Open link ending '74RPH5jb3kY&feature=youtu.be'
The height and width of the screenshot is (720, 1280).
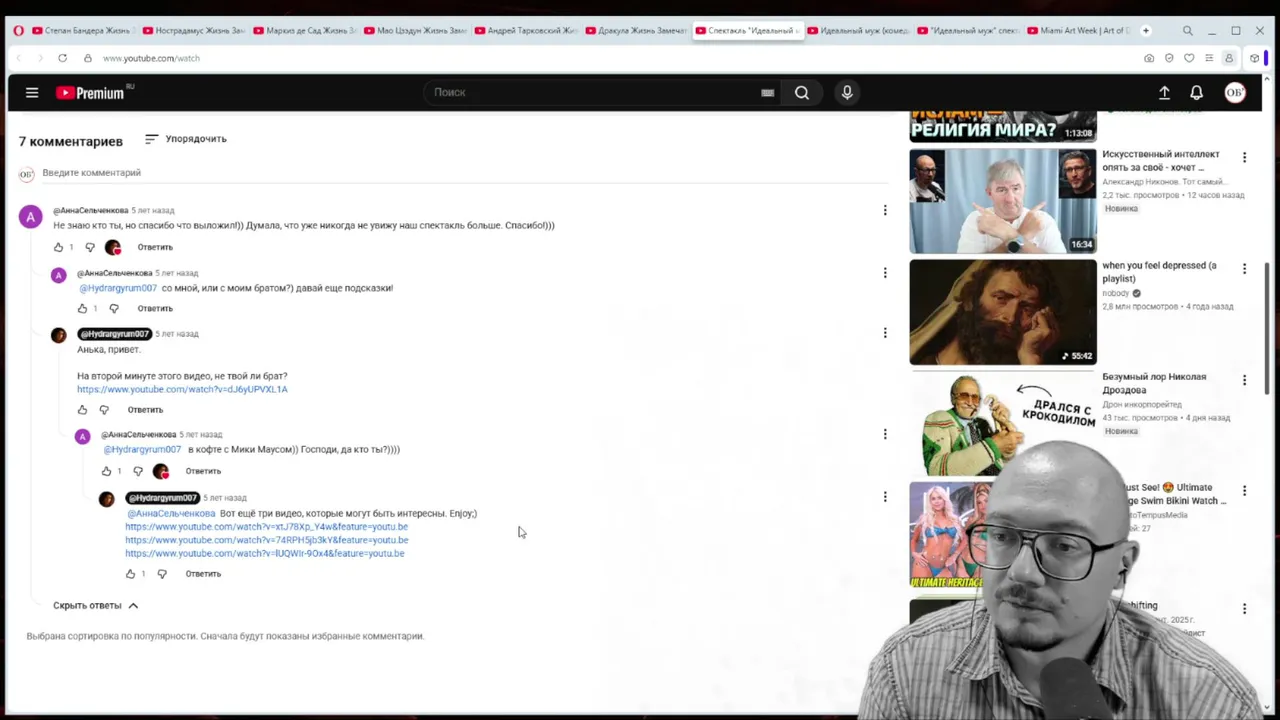[x=266, y=540]
